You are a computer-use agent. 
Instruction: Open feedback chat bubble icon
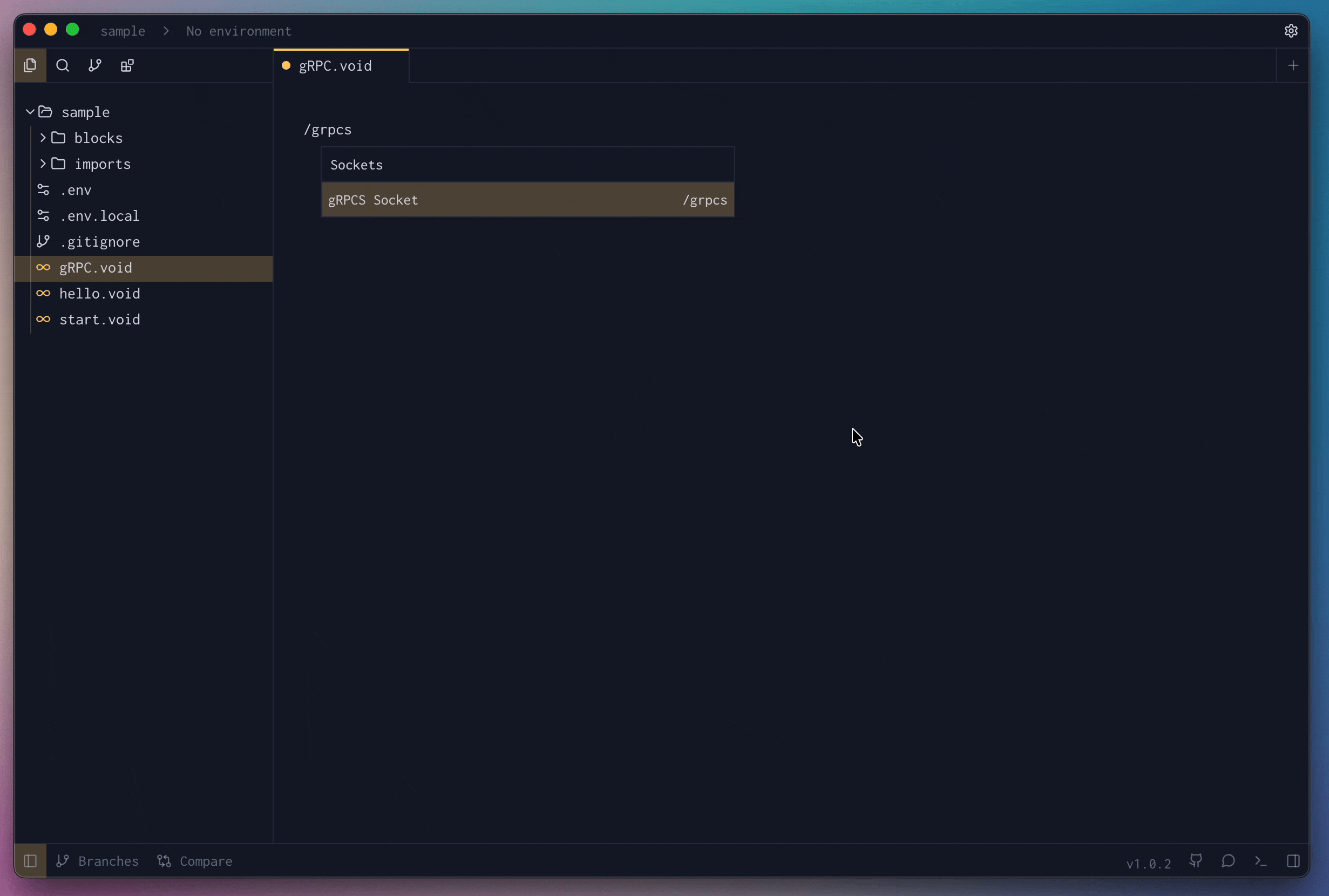(x=1228, y=860)
